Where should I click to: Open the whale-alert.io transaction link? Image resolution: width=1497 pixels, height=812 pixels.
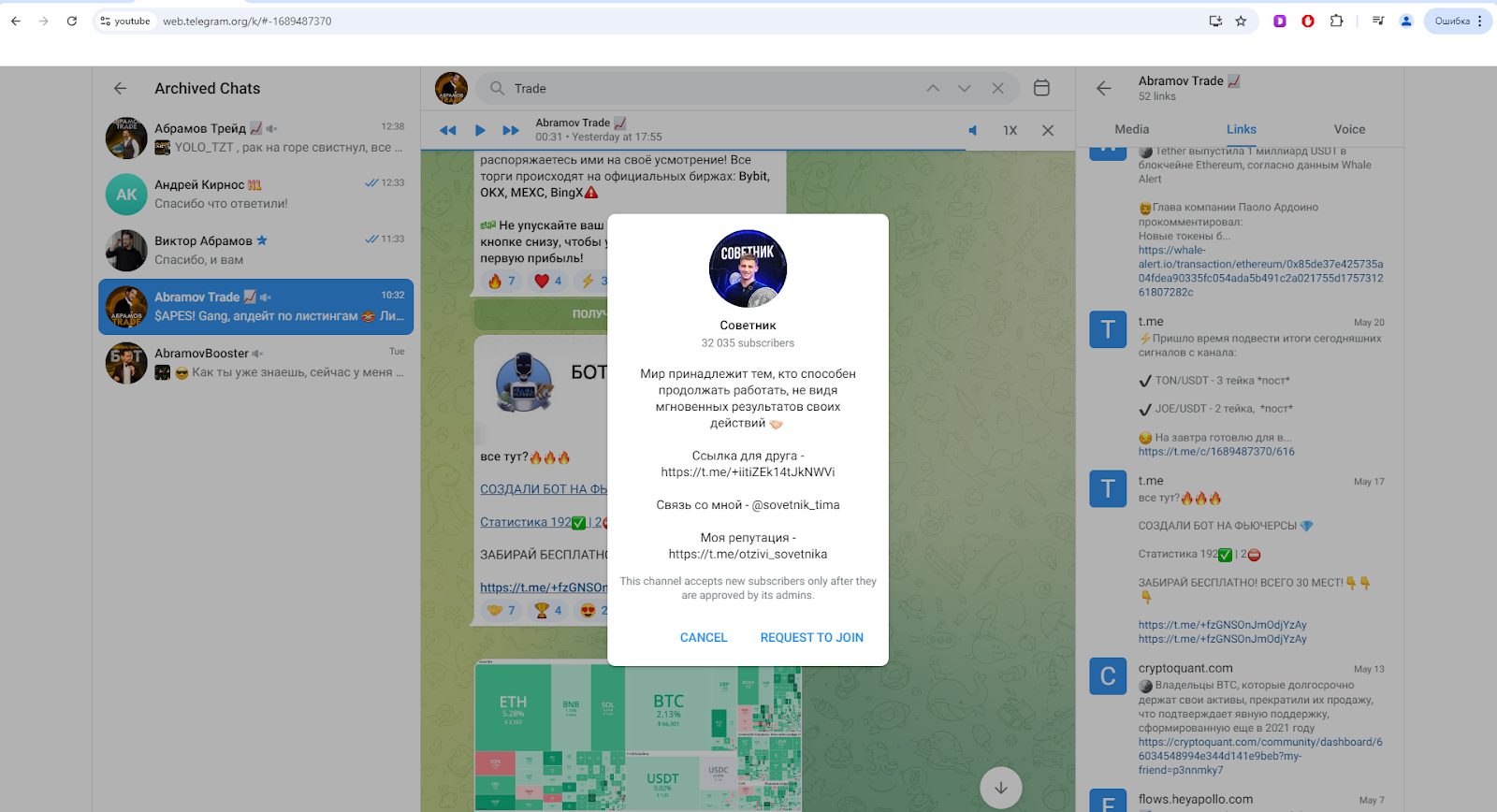pyautogui.click(x=1260, y=271)
